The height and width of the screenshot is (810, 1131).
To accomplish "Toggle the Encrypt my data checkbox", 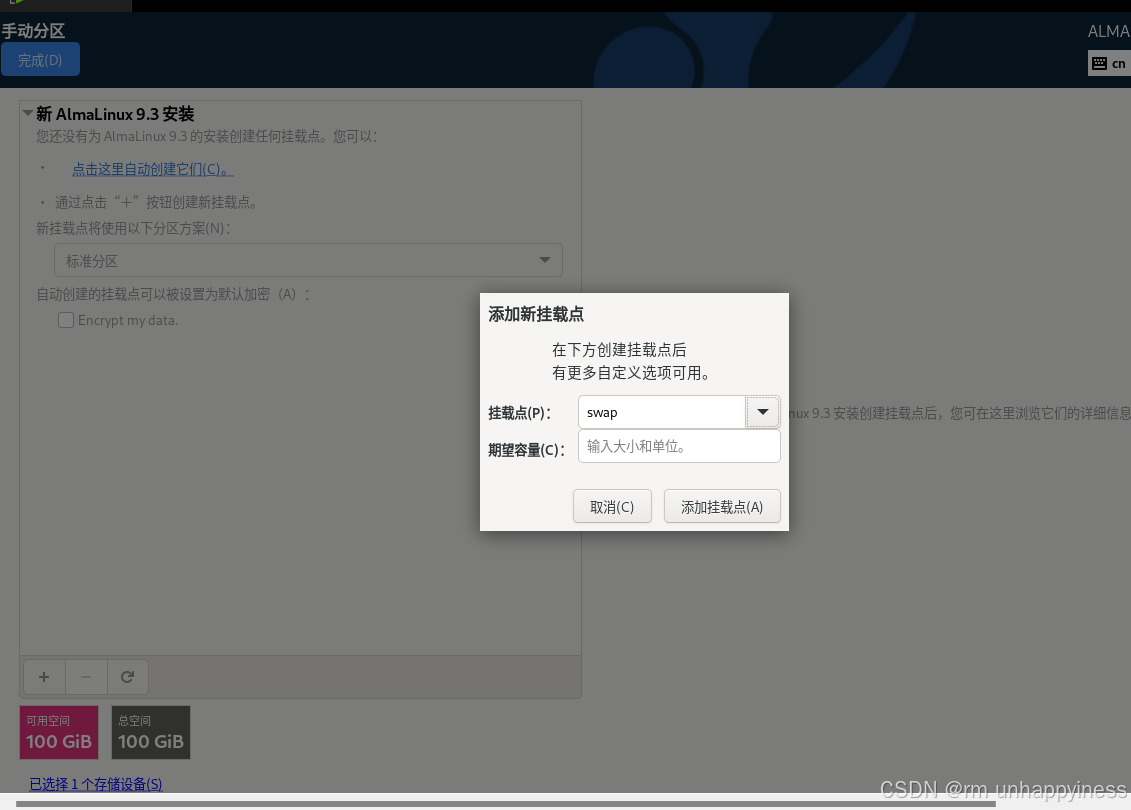I will [66, 320].
